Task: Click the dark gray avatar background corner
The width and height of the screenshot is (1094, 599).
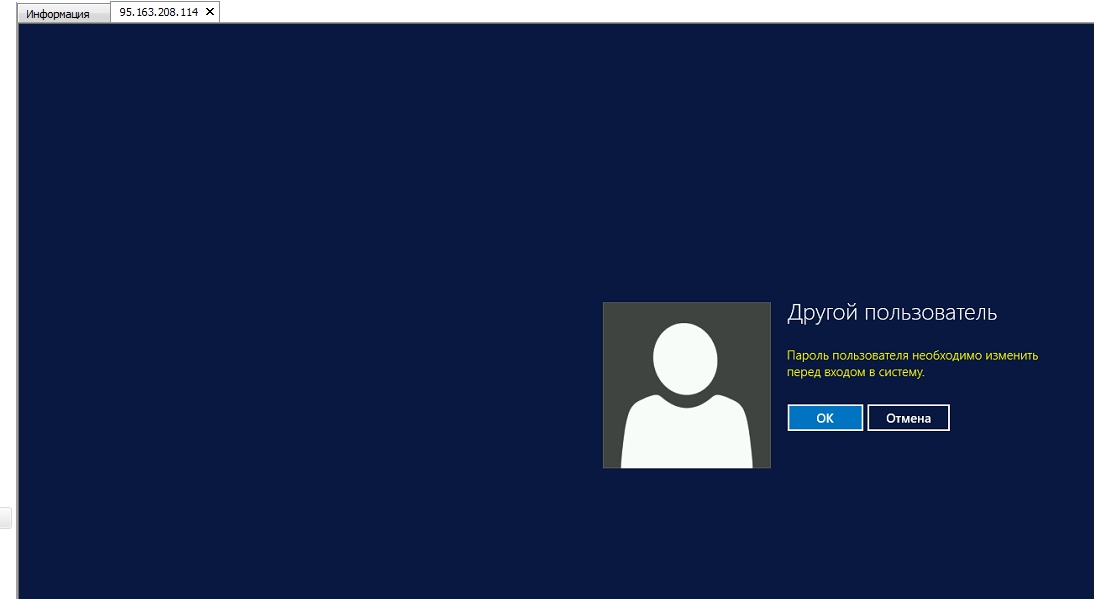Action: pyautogui.click(x=617, y=316)
